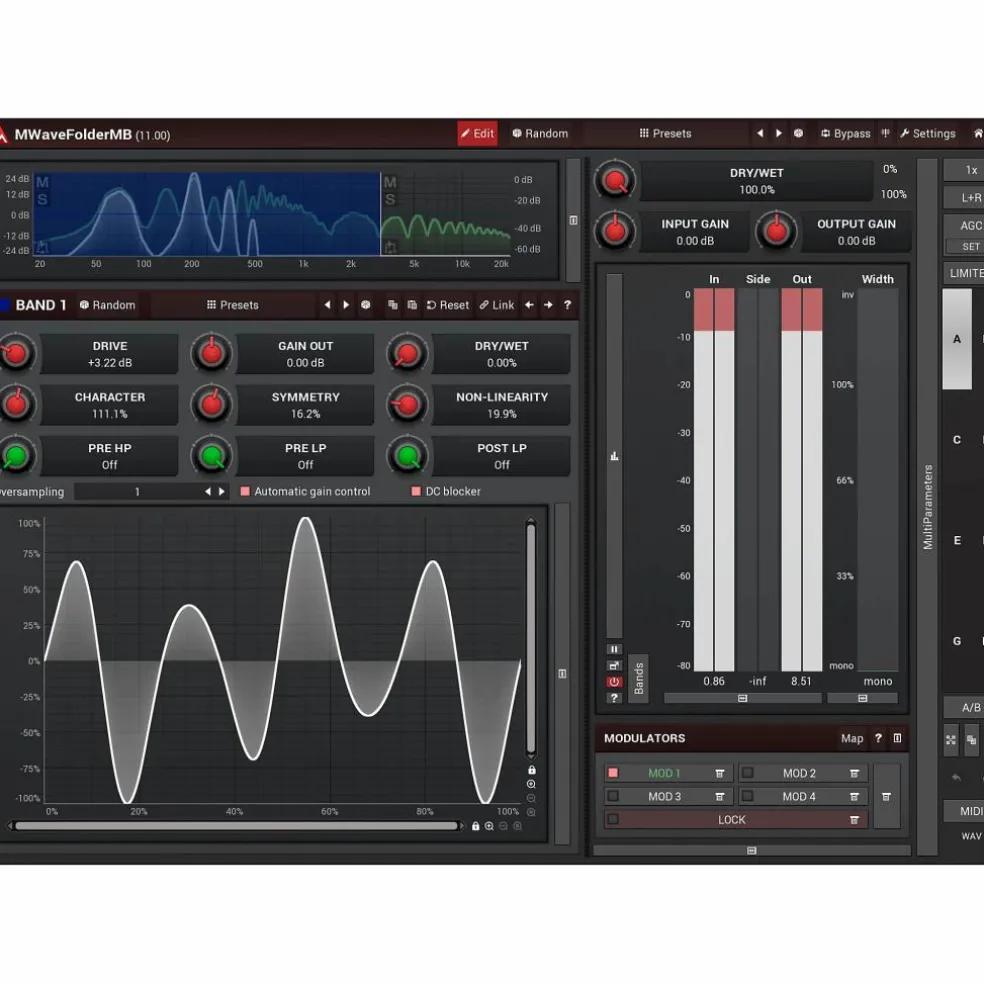Toggle the DC blocker checkbox
This screenshot has width=984, height=984.
[x=415, y=491]
